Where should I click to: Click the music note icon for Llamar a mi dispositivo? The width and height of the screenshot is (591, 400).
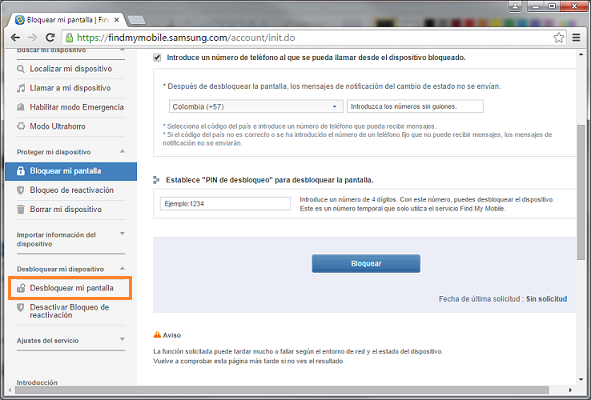[x=21, y=88]
